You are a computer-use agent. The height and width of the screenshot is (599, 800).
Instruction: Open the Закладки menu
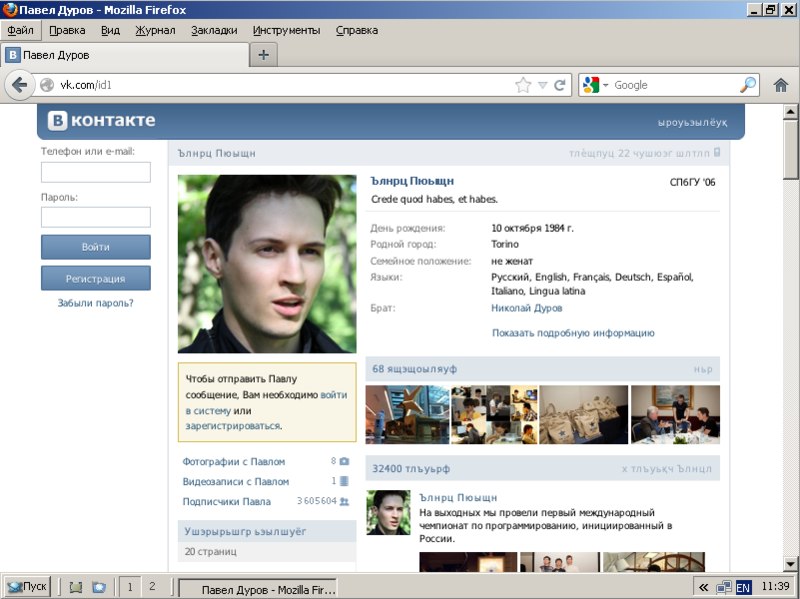click(x=214, y=30)
